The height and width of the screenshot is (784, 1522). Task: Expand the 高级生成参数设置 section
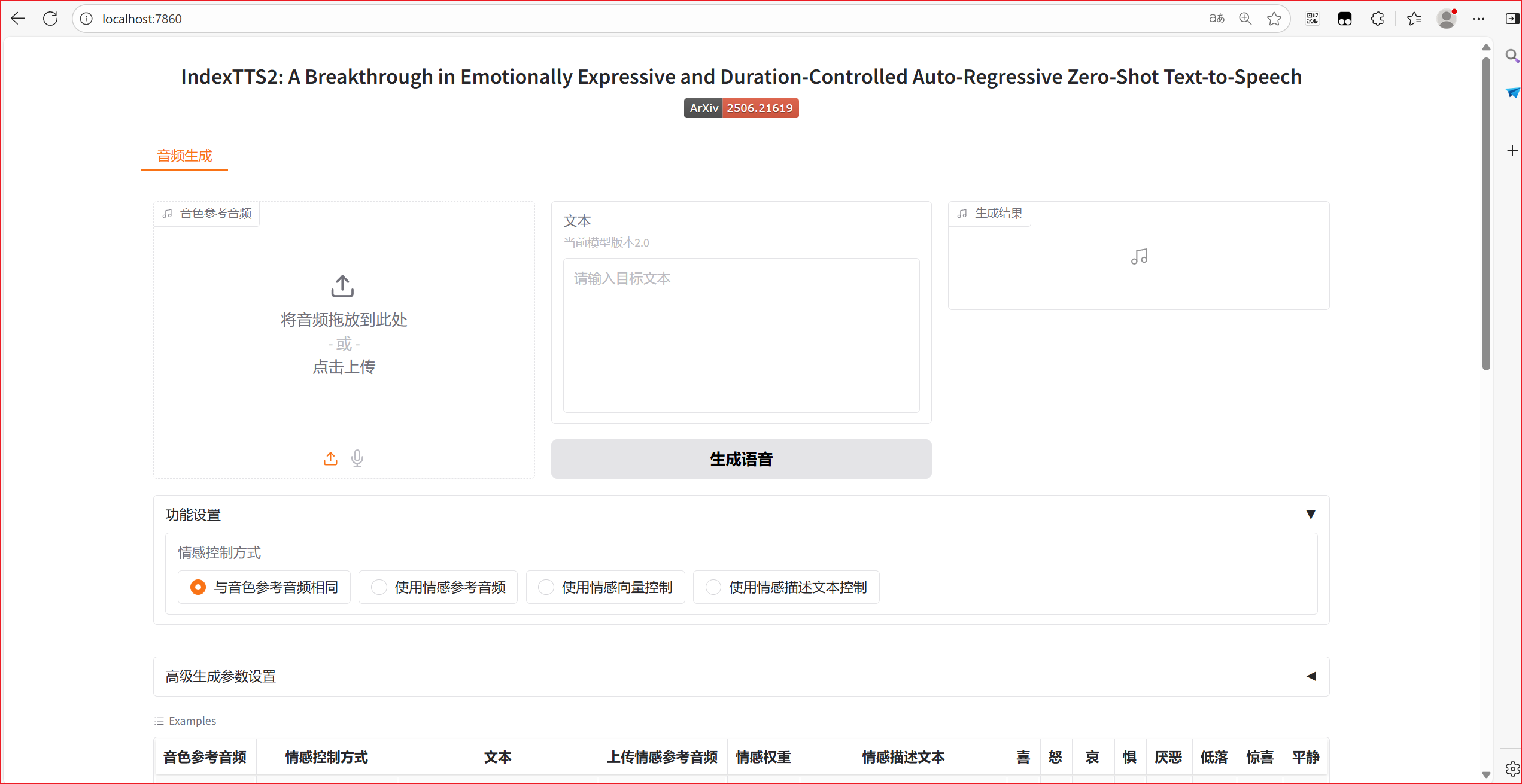coord(1311,676)
